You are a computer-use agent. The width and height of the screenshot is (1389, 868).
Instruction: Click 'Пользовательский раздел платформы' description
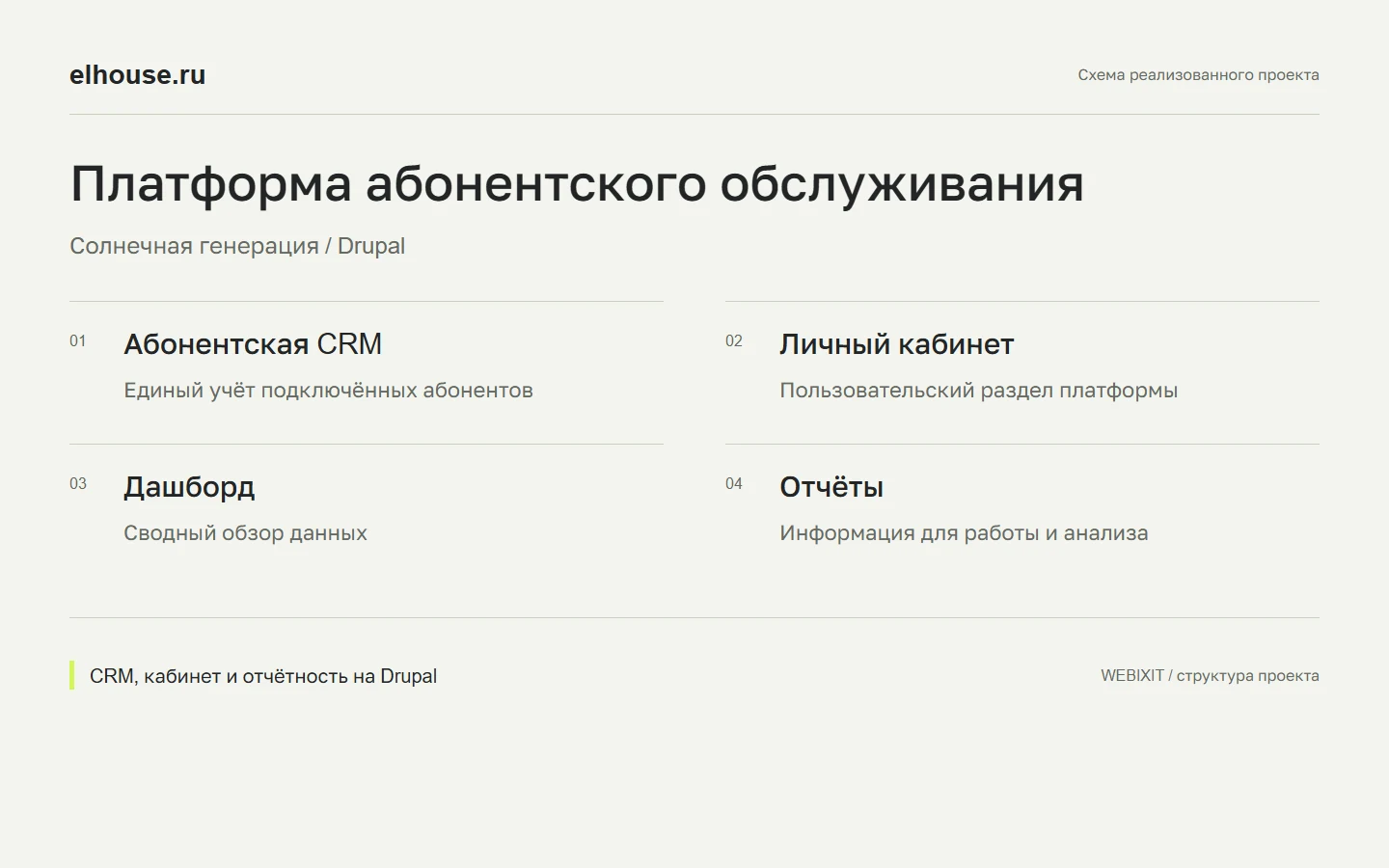(978, 391)
